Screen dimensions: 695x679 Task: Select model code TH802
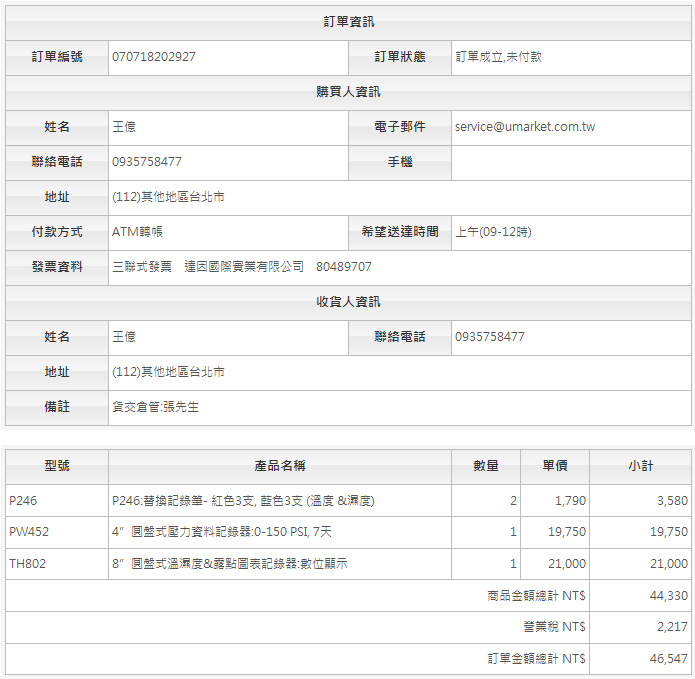28,564
